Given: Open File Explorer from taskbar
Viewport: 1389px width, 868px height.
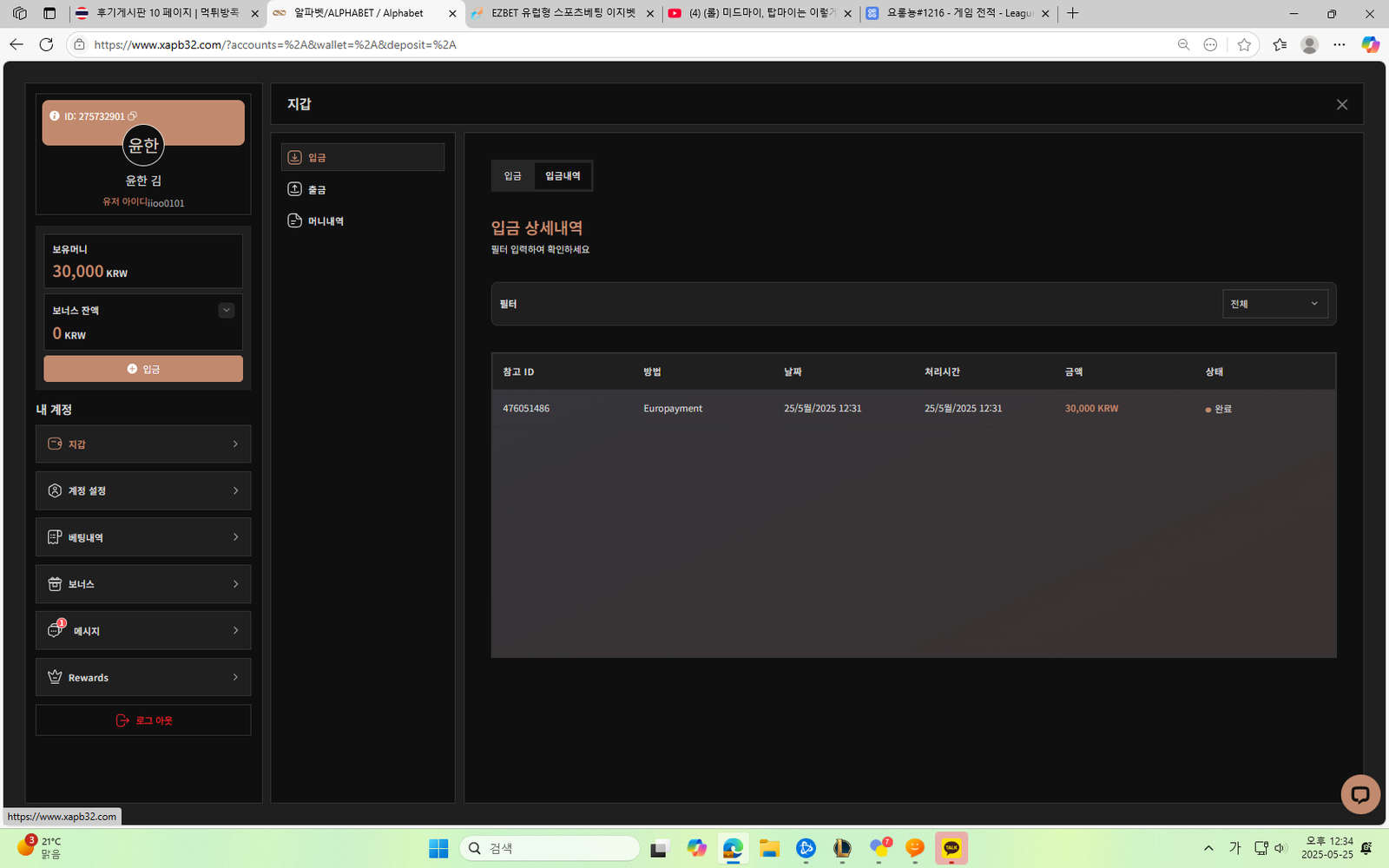Looking at the screenshot, I should (x=769, y=848).
